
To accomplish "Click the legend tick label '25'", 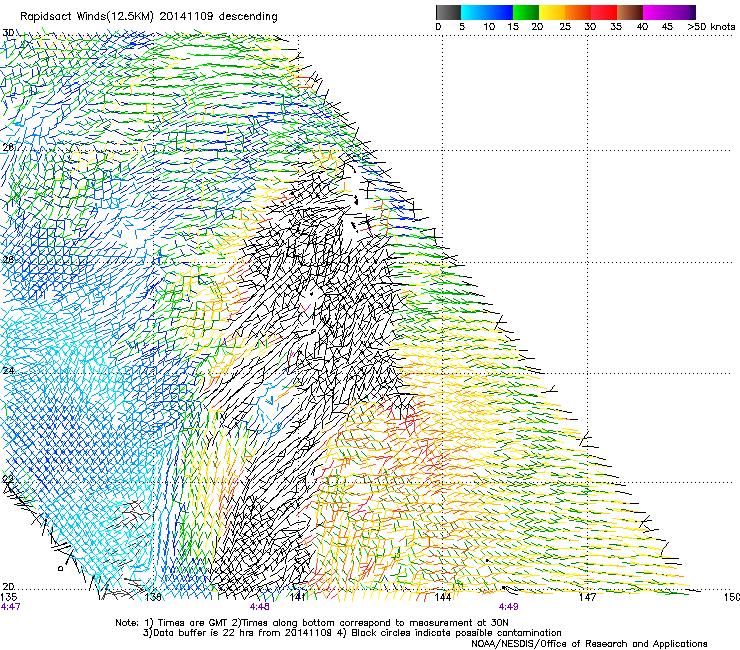I will tap(565, 27).
